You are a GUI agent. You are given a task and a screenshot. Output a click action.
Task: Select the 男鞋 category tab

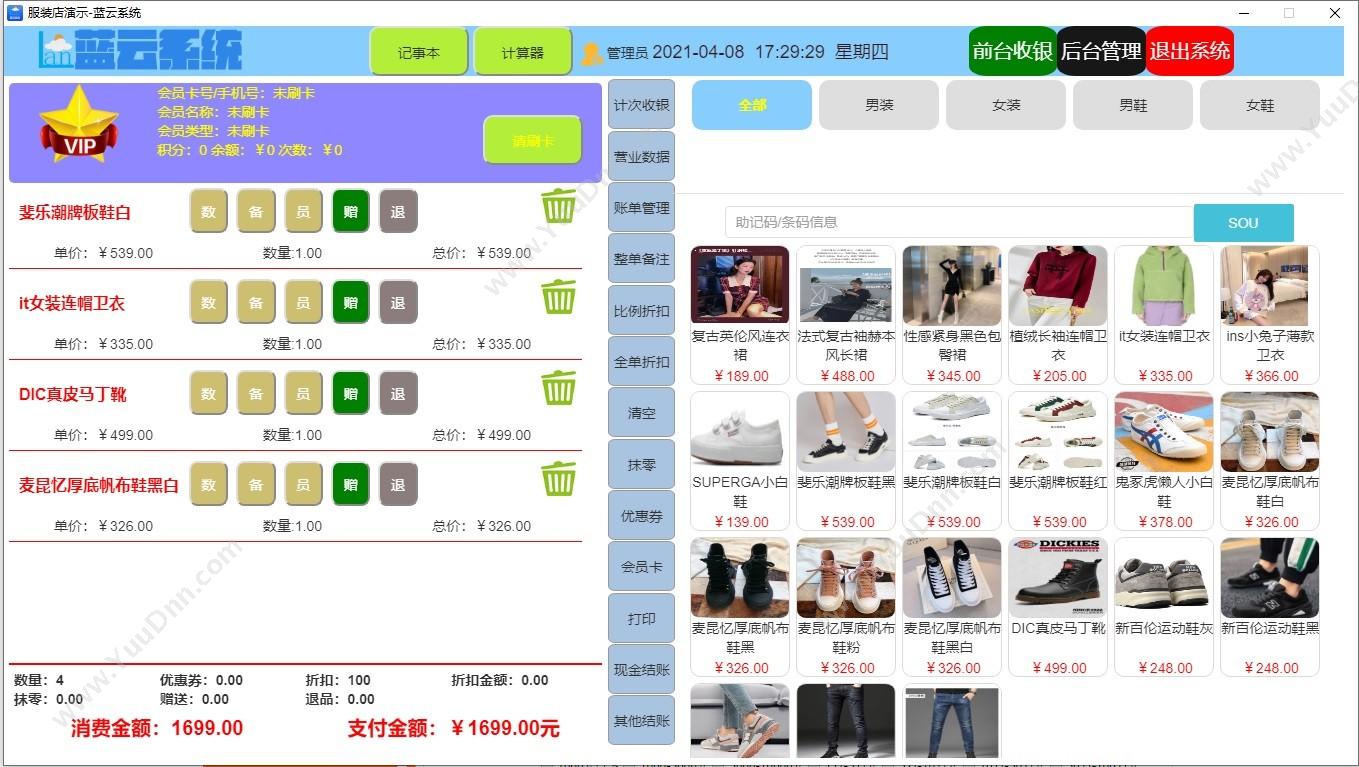tap(1133, 105)
